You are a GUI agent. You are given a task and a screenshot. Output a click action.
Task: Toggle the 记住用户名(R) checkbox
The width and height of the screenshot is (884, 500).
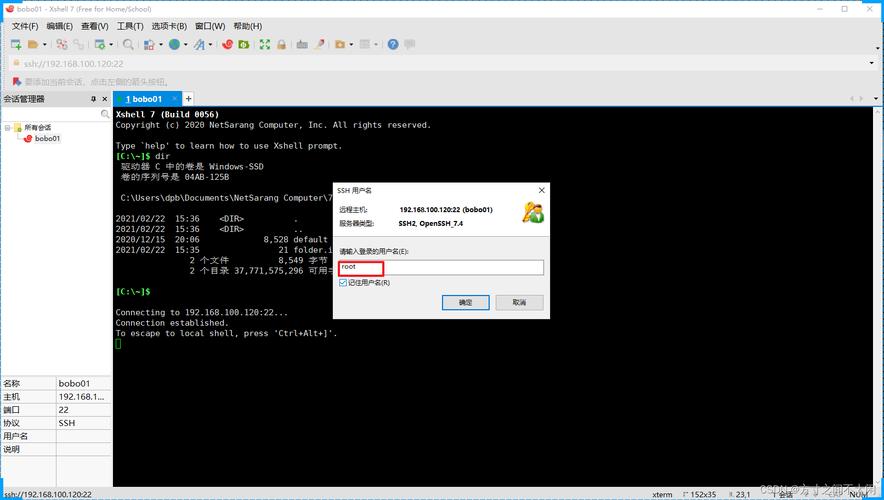pos(343,282)
